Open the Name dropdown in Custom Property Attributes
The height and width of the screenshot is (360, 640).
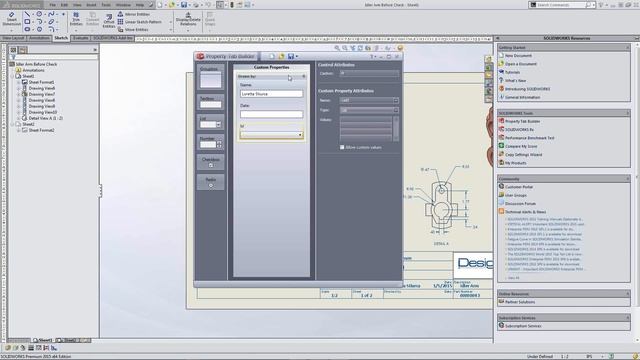coord(396,100)
